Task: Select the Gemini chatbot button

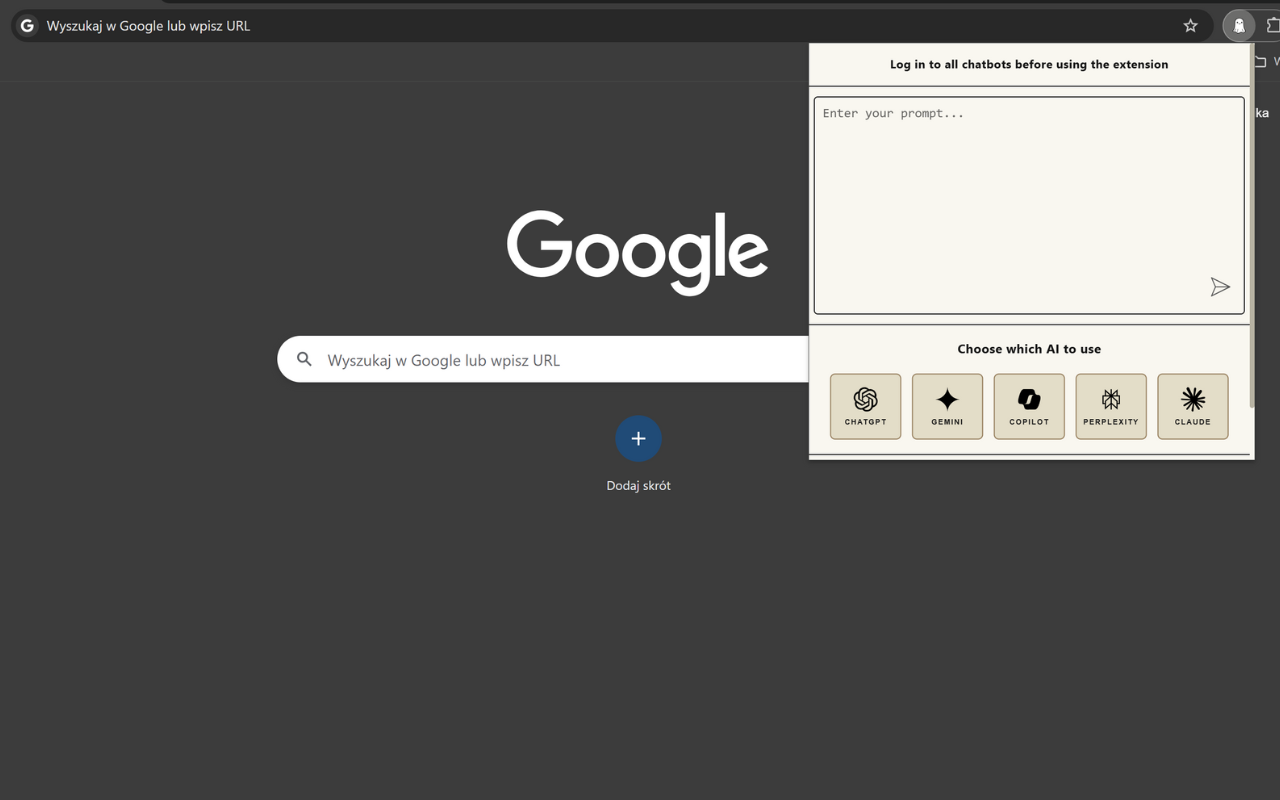Action: point(947,406)
